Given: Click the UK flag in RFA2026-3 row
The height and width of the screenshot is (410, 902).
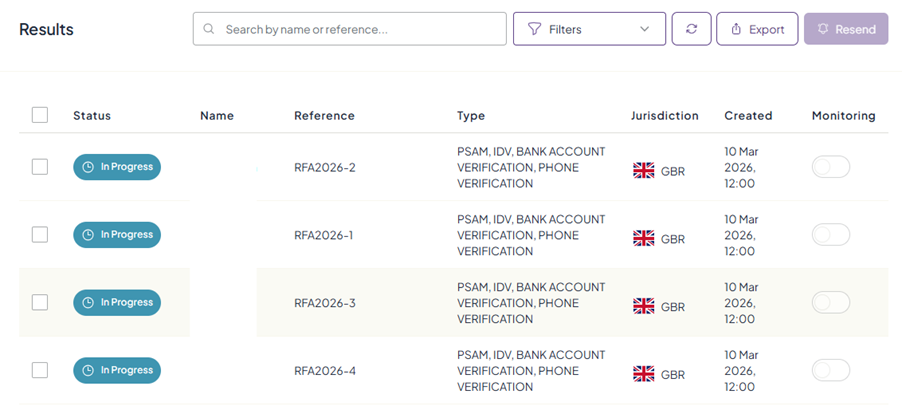Looking at the screenshot, I should point(644,306).
